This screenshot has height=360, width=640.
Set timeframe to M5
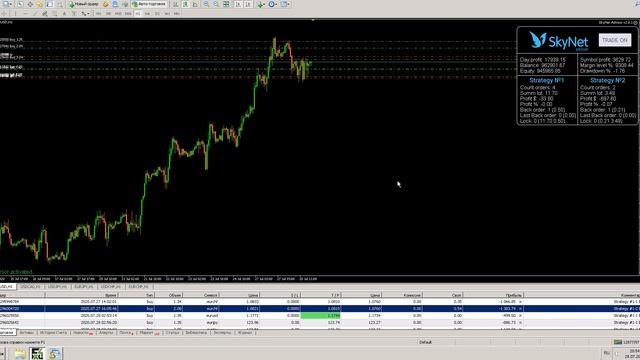(x=108, y=13)
